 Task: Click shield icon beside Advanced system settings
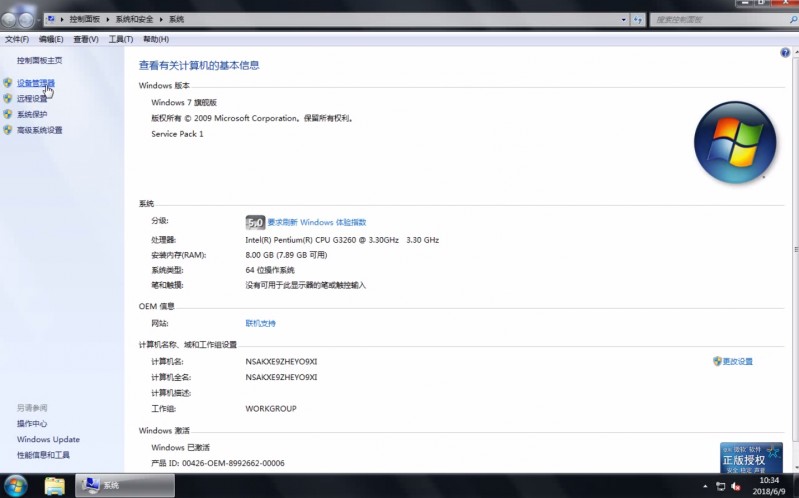[x=8, y=130]
